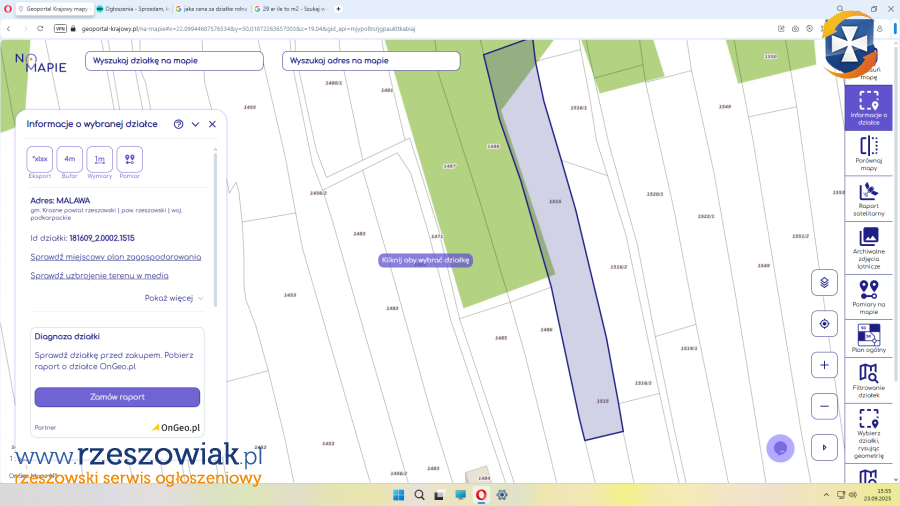This screenshot has height=506, width=900.
Task: Open Archiwalne zdjęcia lotnicze tool
Action: (869, 244)
